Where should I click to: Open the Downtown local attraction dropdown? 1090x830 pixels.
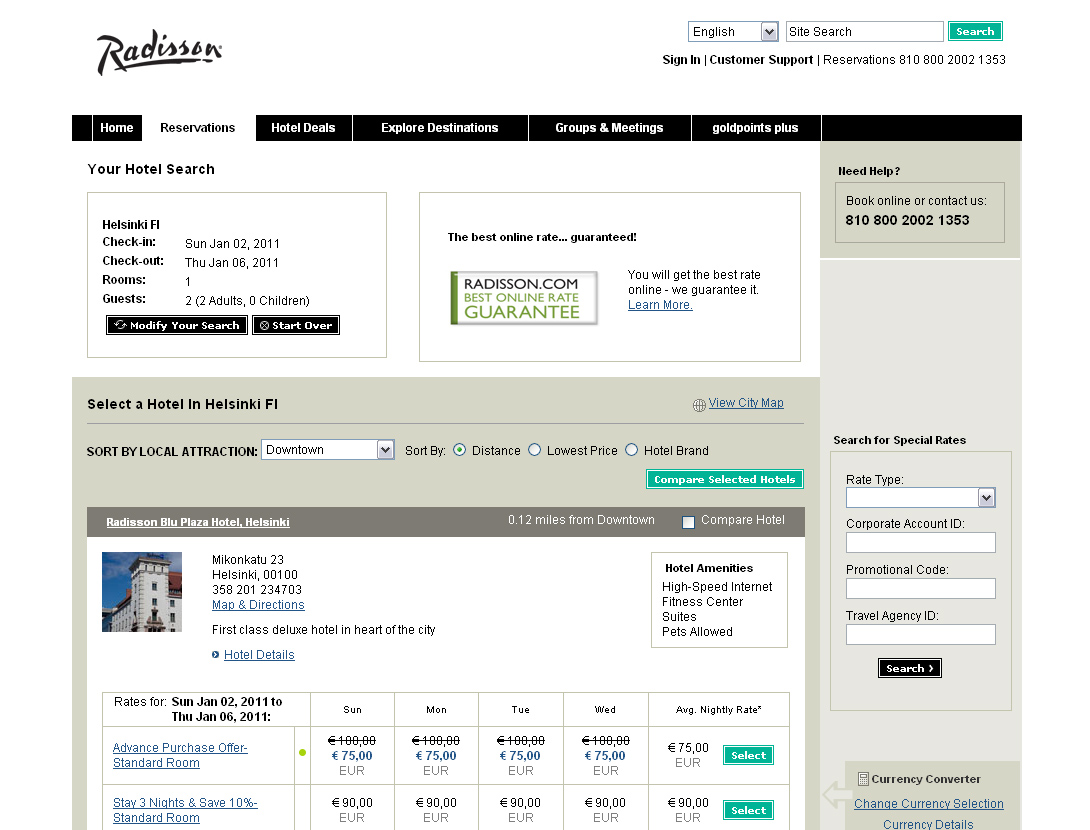tap(328, 450)
